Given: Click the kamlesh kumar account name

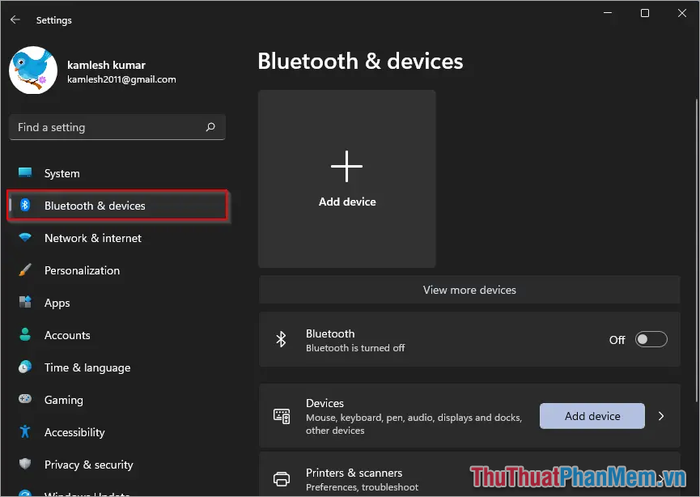Looking at the screenshot, I should tap(106, 65).
